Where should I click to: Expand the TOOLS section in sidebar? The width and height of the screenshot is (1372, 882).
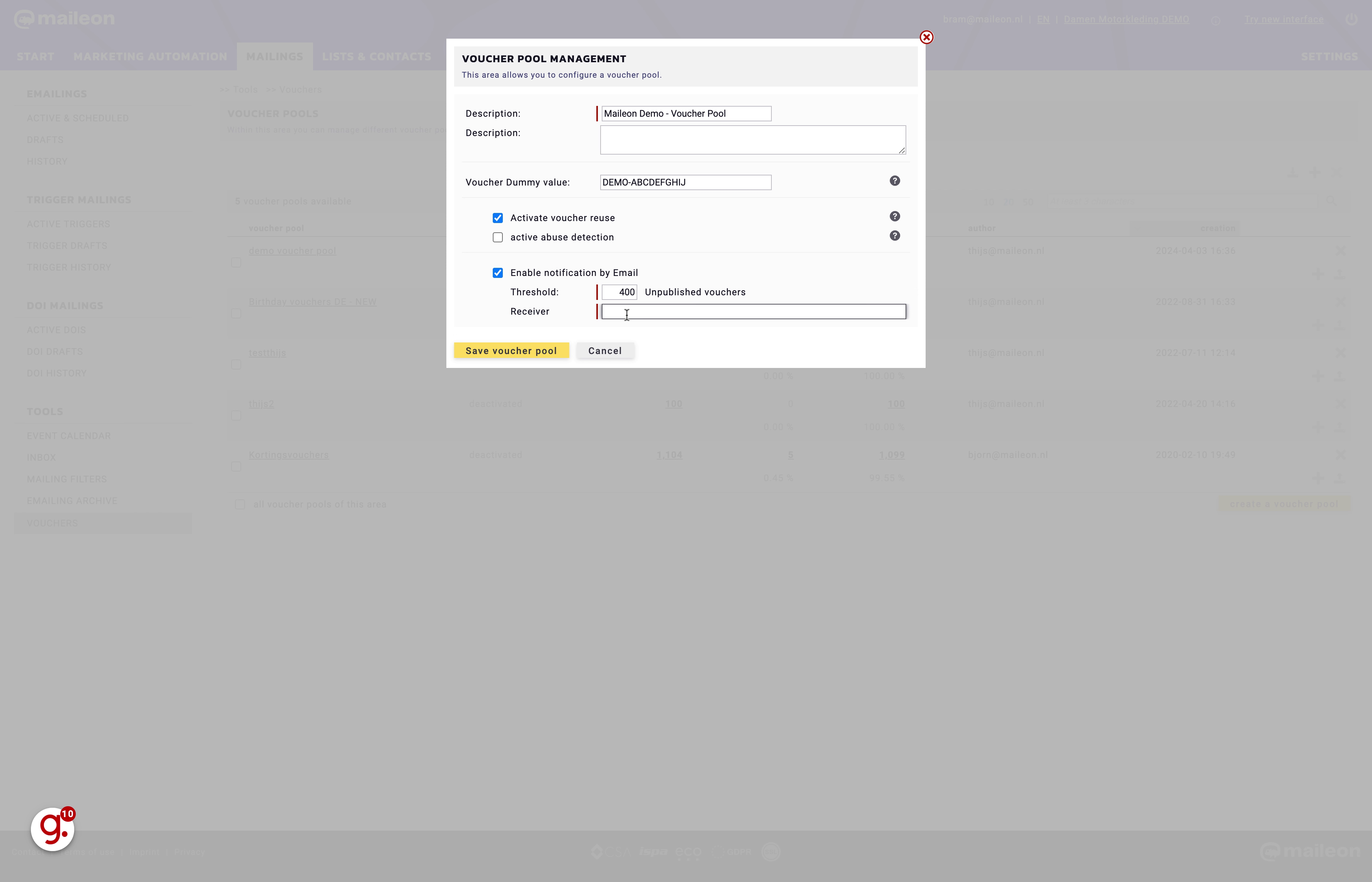tap(45, 411)
